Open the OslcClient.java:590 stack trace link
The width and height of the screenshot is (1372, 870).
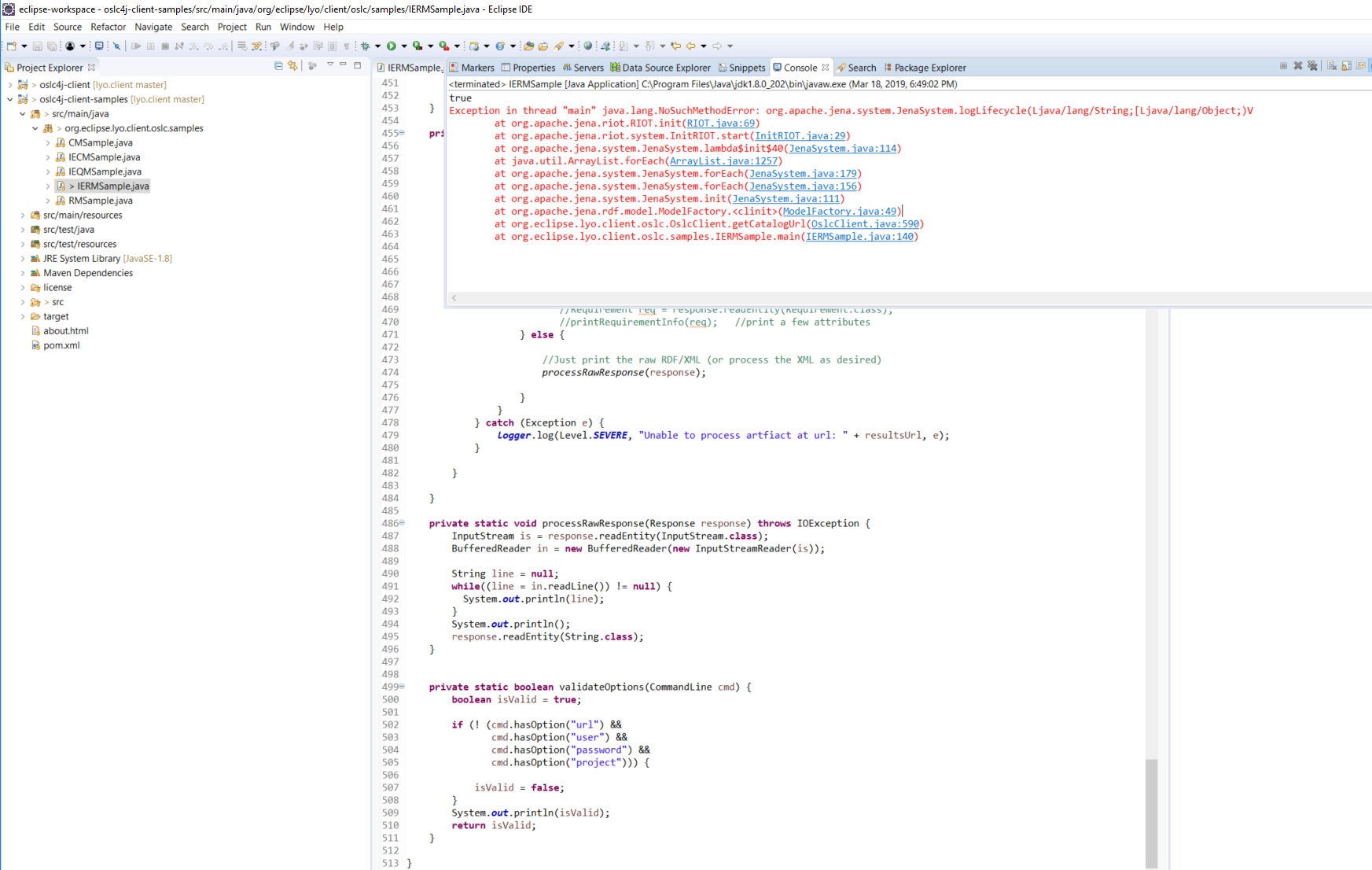[865, 224]
